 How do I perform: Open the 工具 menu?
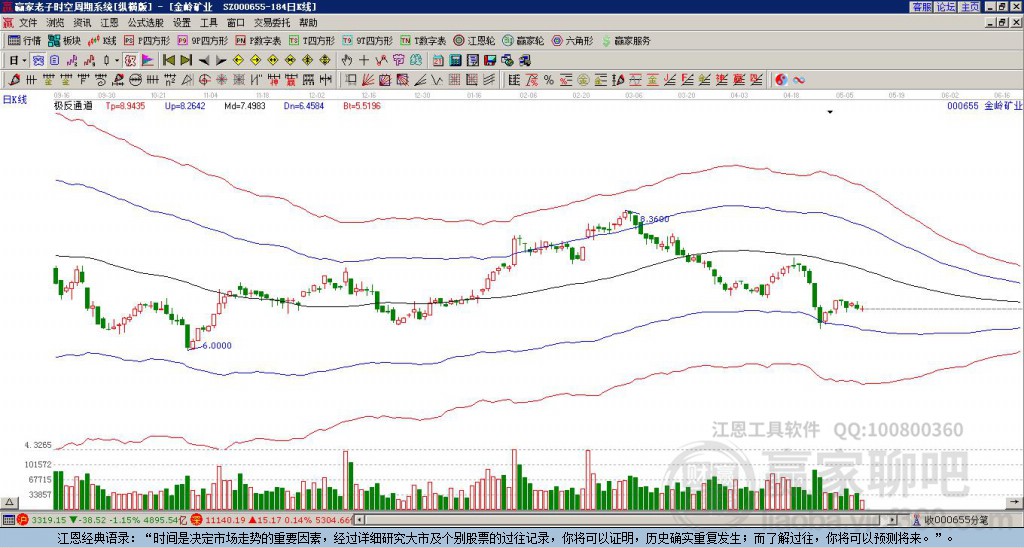coord(209,23)
